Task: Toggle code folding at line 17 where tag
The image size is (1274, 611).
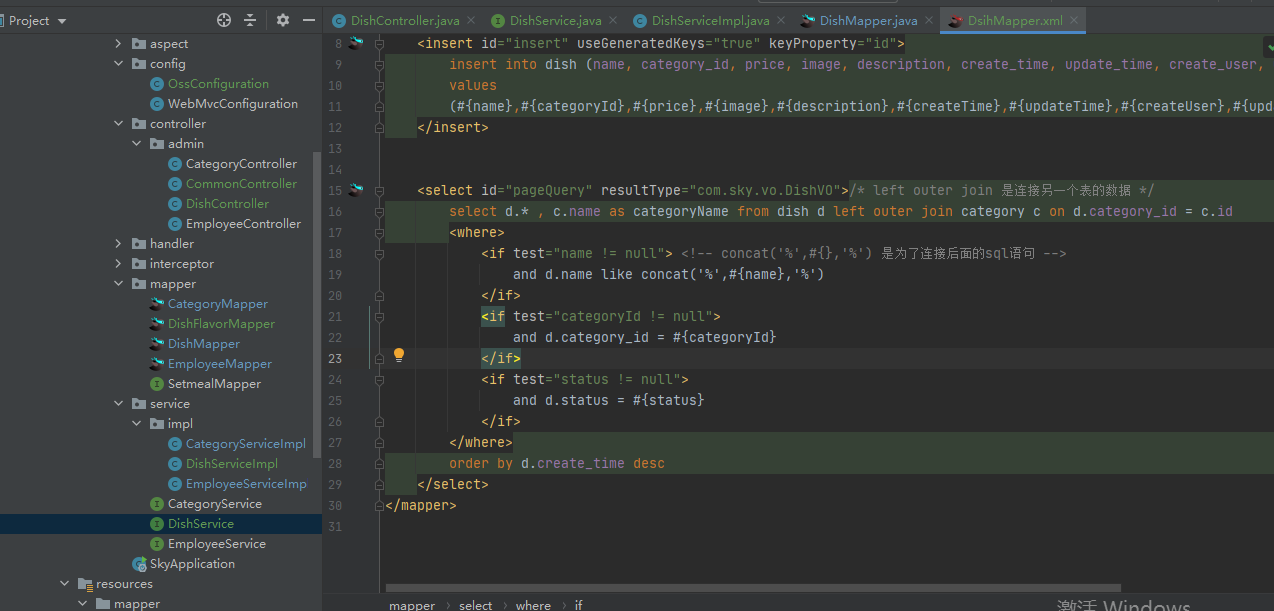Action: (379, 232)
